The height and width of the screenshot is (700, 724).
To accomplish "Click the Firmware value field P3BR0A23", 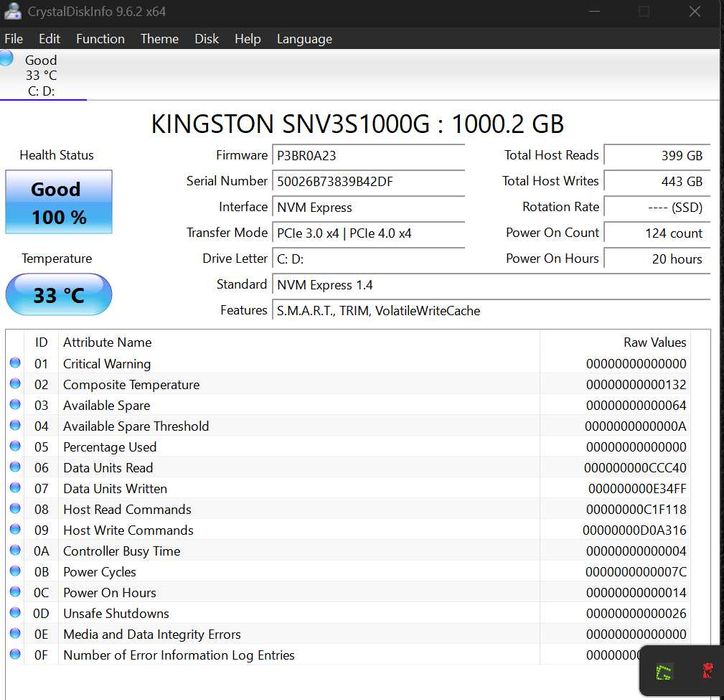I will click(x=369, y=155).
